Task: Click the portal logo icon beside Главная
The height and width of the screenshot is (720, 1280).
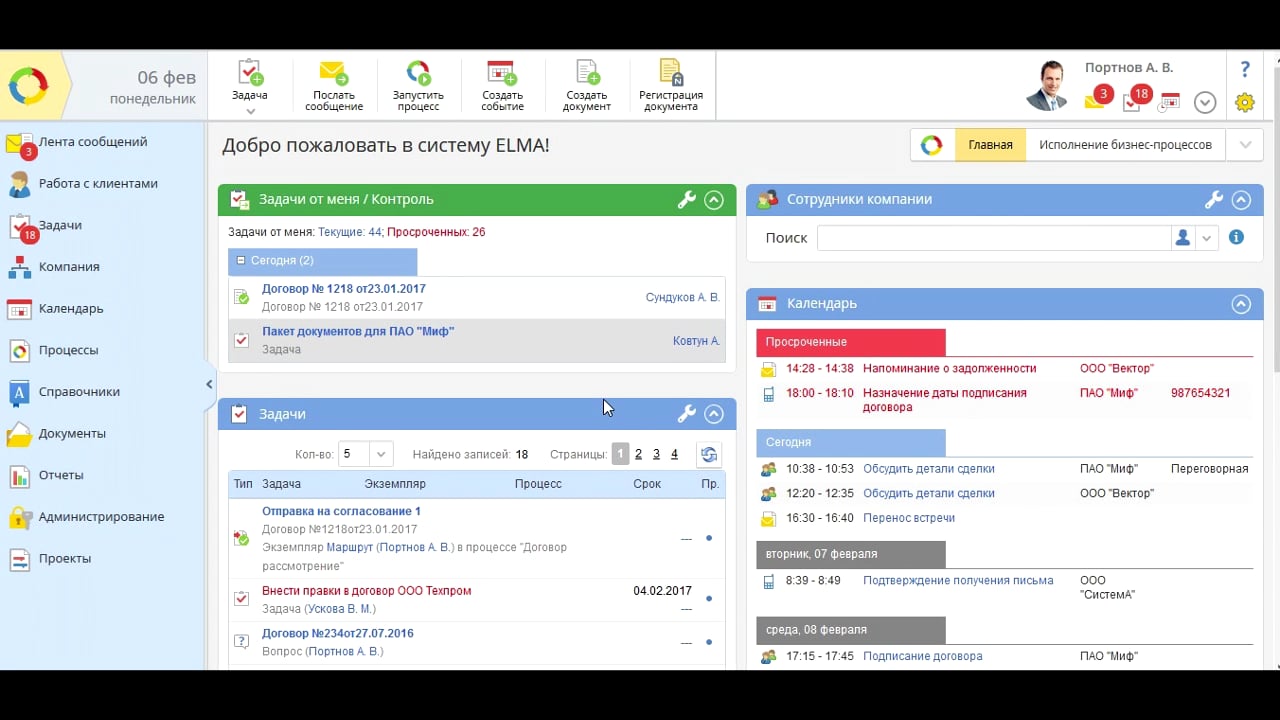Action: pos(932,145)
